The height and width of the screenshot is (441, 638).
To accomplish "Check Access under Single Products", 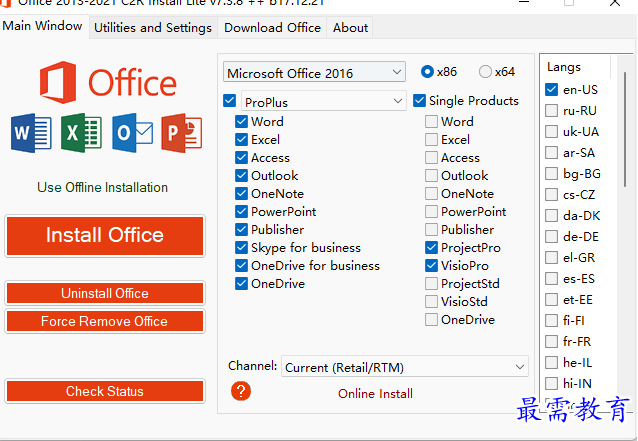I will [x=431, y=157].
